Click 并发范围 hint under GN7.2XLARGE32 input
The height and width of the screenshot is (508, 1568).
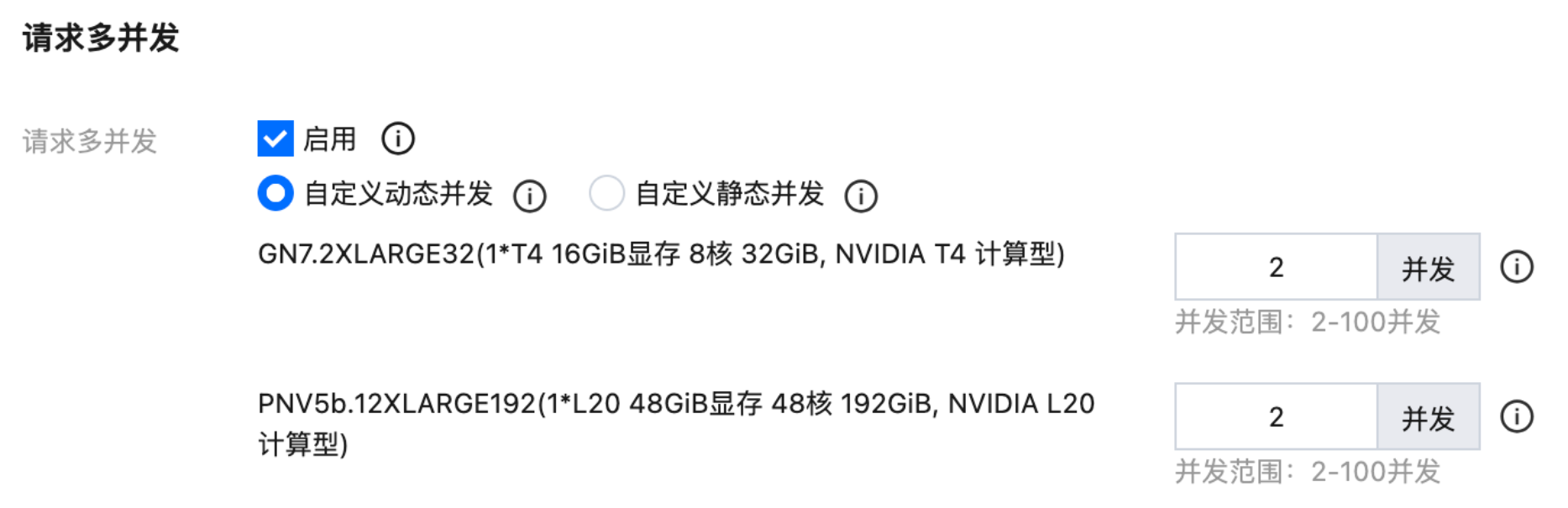[1307, 322]
